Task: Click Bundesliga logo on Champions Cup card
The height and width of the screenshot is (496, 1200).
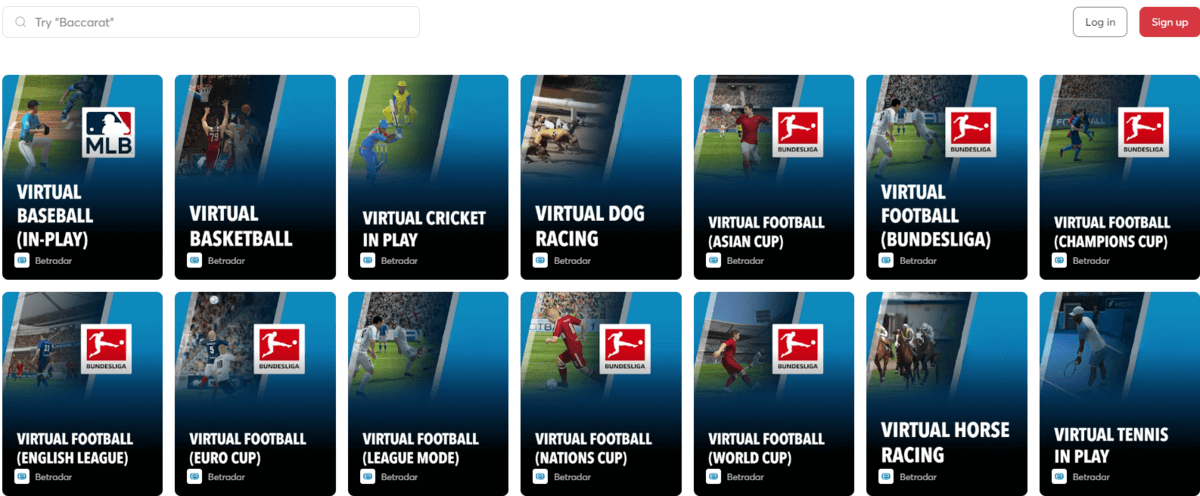Action: point(1144,132)
